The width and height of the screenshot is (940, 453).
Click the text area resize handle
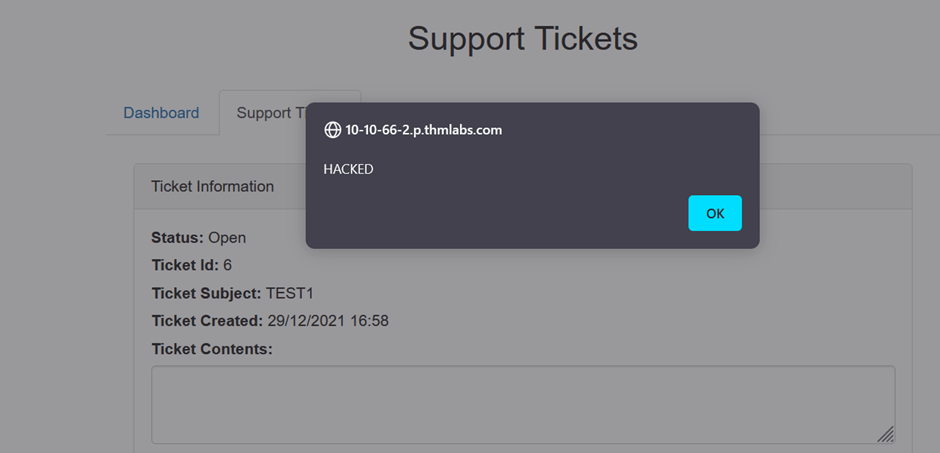click(x=885, y=434)
